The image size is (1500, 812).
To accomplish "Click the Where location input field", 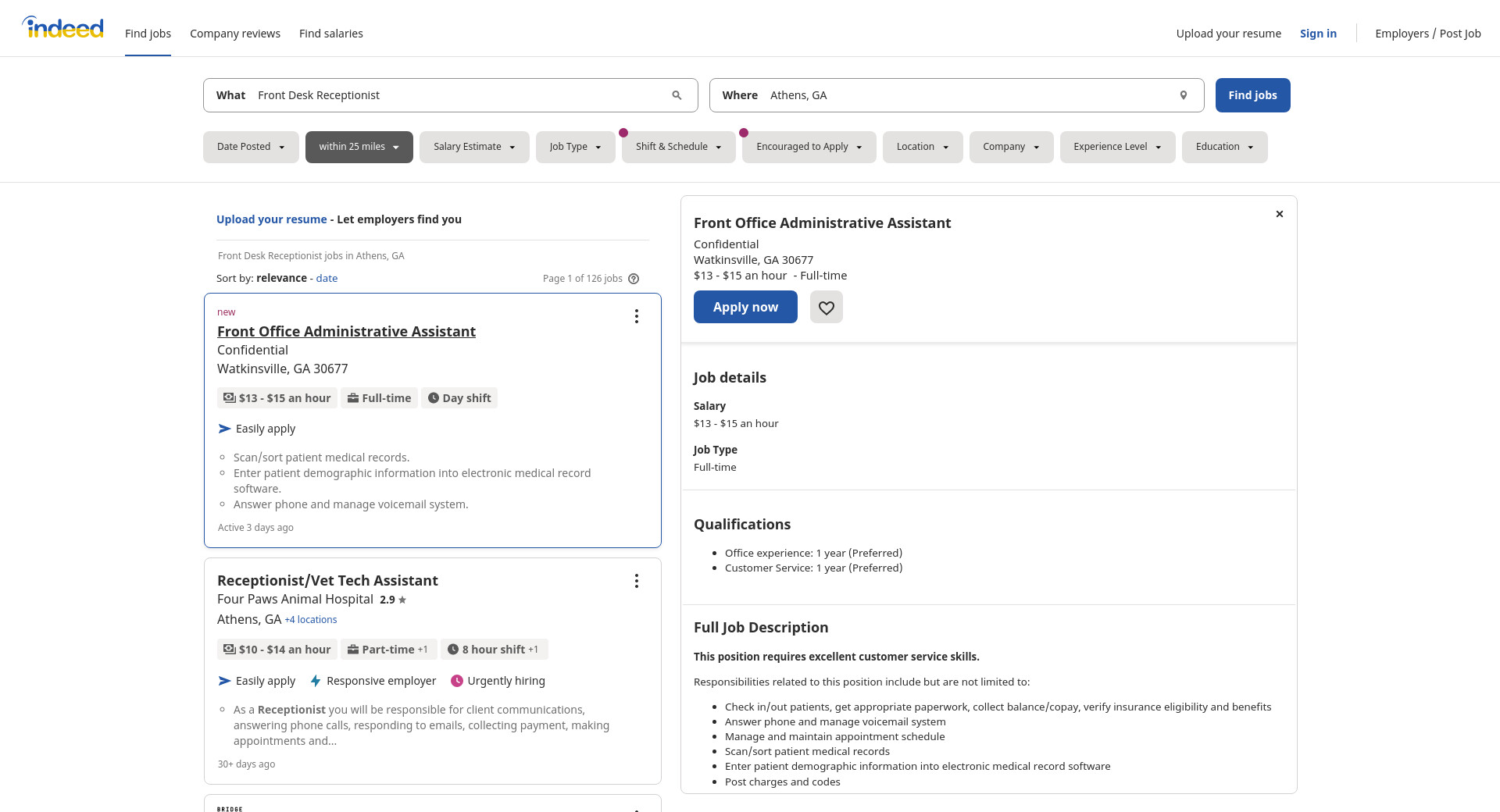I will coord(969,95).
